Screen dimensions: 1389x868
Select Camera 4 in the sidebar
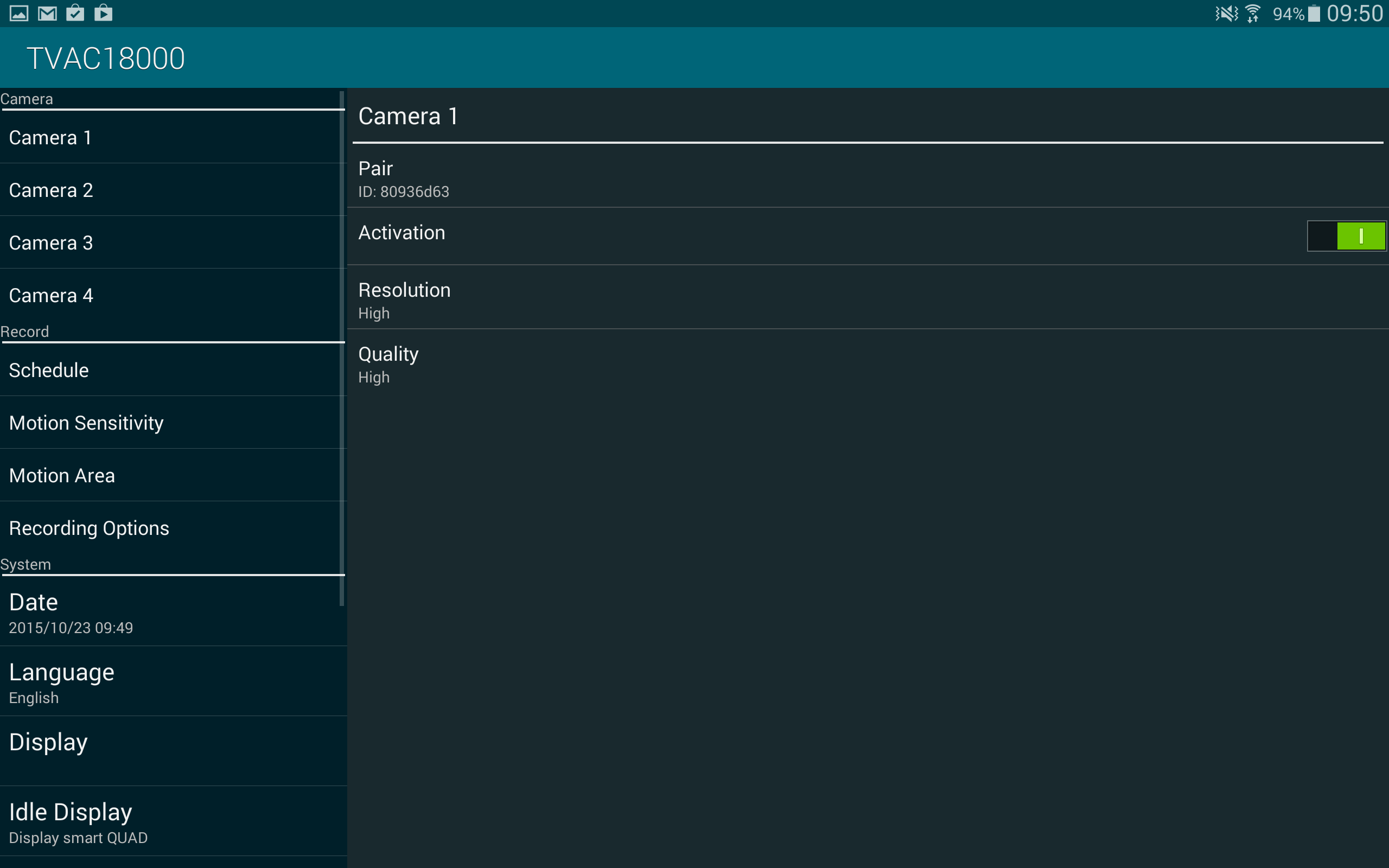(173, 295)
